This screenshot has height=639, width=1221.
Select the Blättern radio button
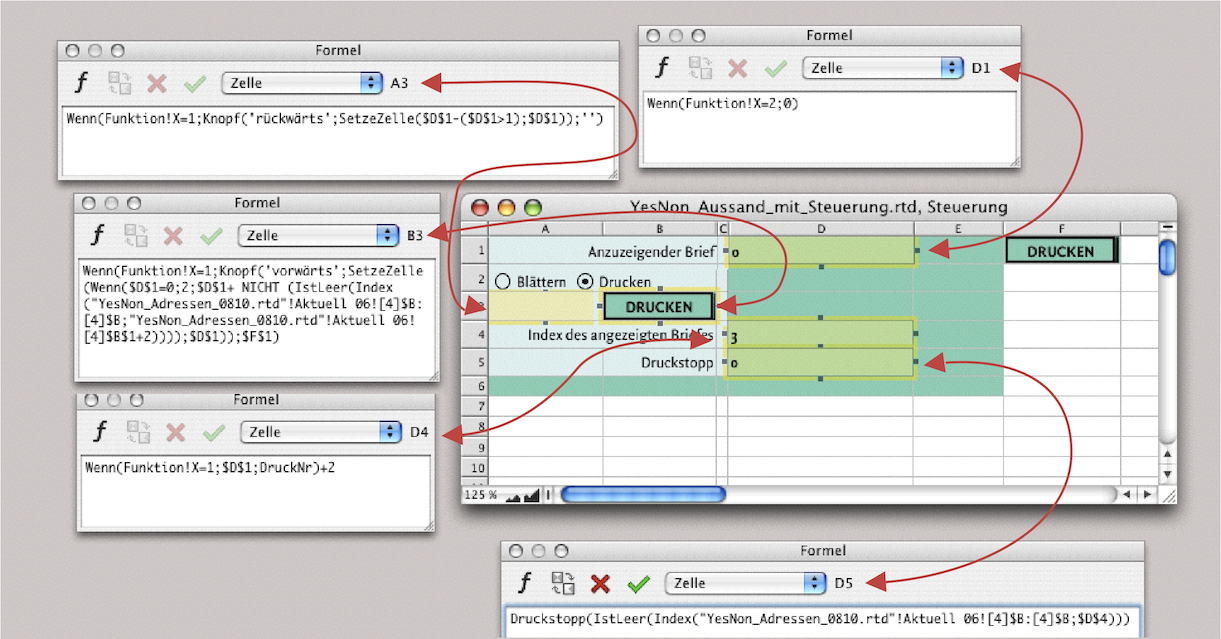click(502, 282)
